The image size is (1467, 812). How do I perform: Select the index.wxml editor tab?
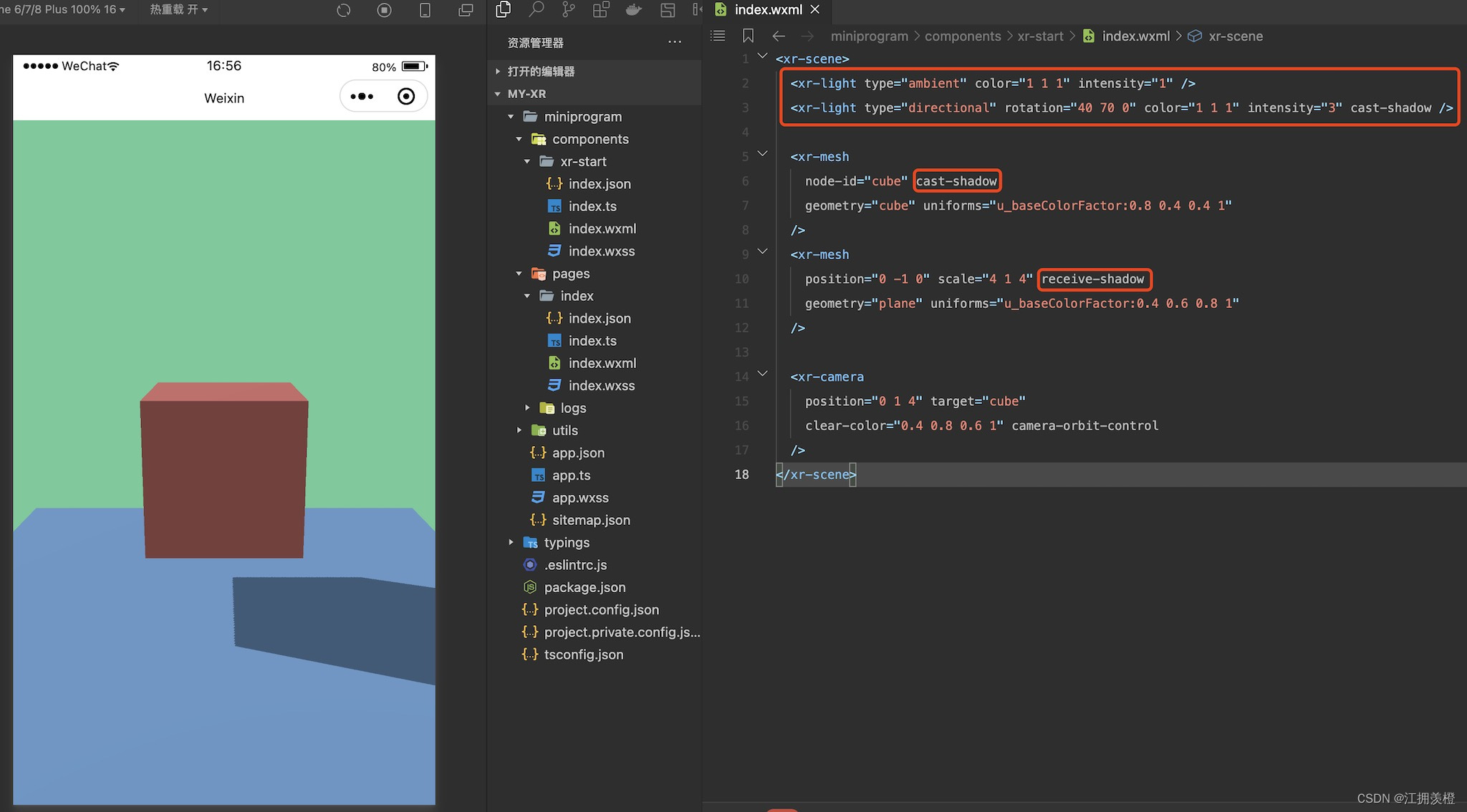tap(767, 9)
